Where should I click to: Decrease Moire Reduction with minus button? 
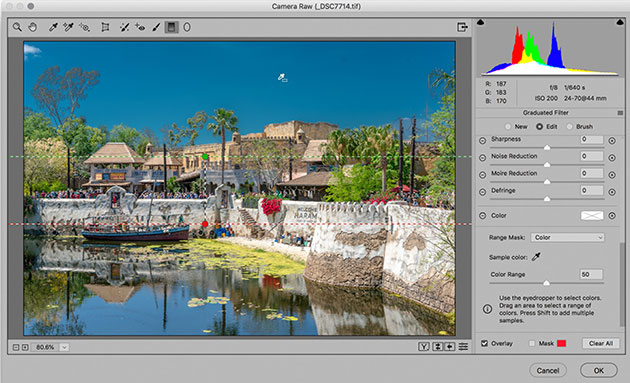(x=483, y=175)
